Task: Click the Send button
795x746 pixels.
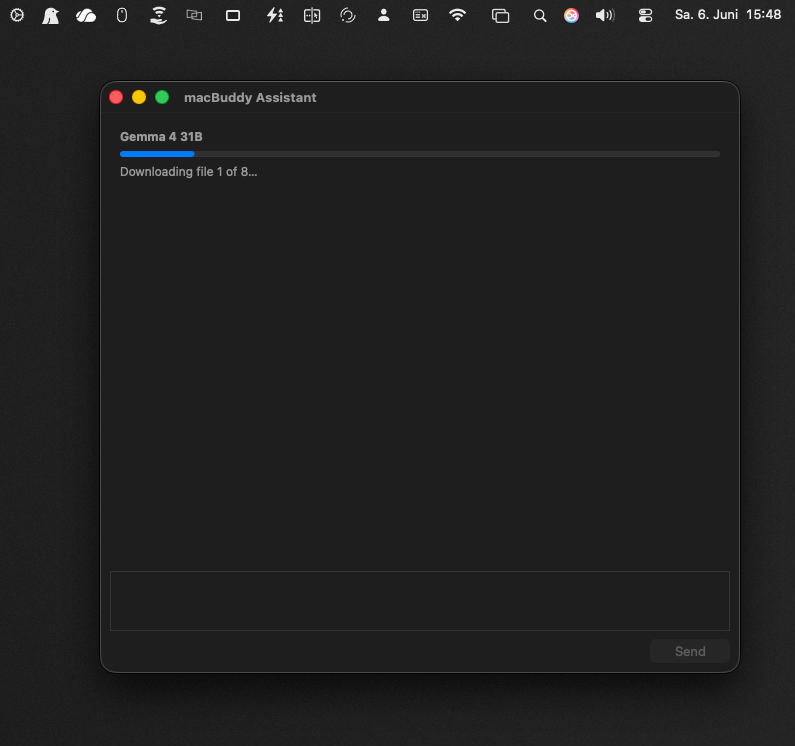Action: click(x=690, y=651)
